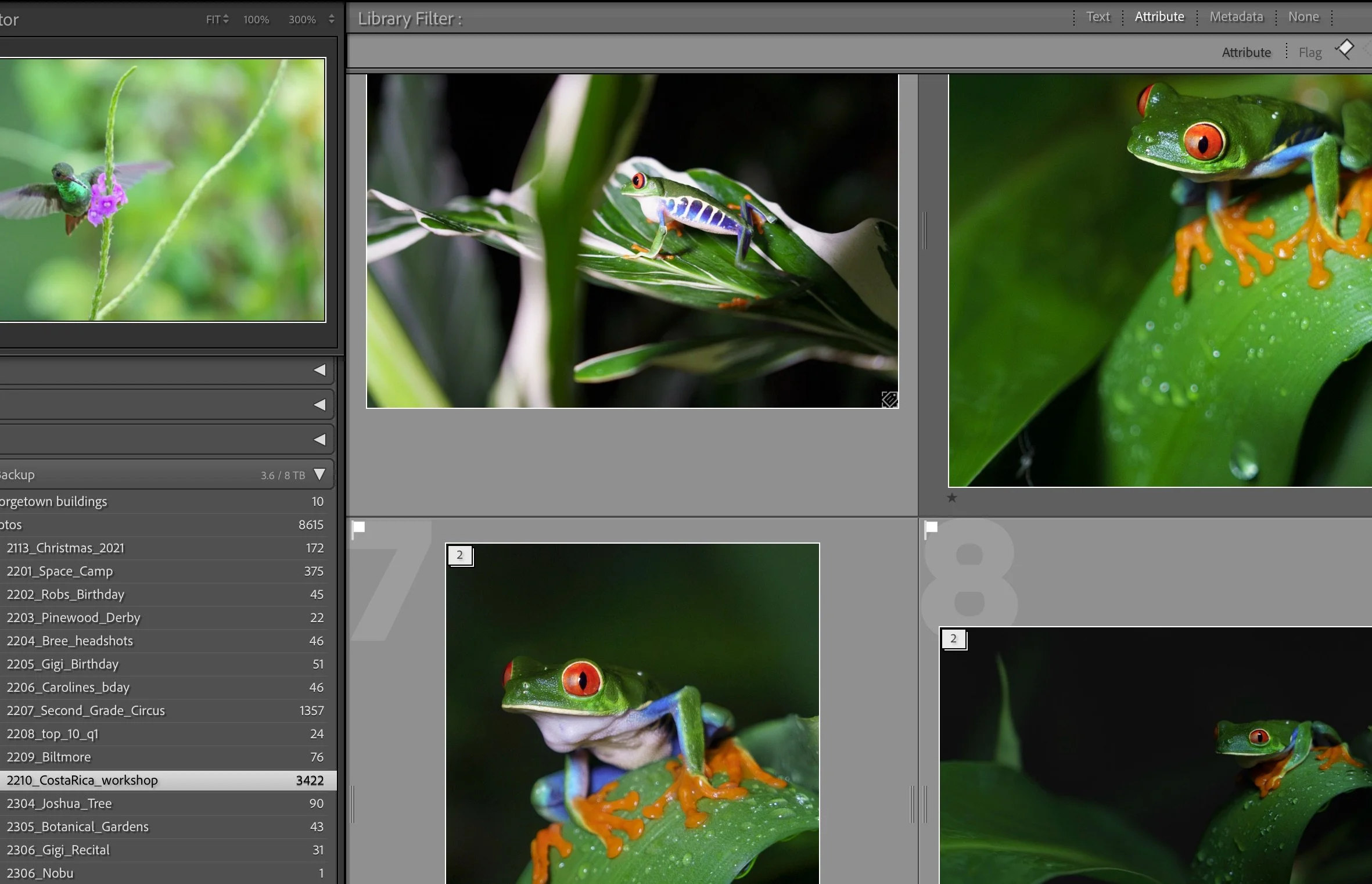
Task: Toggle pick flag on photo cell 7
Action: (x=359, y=527)
